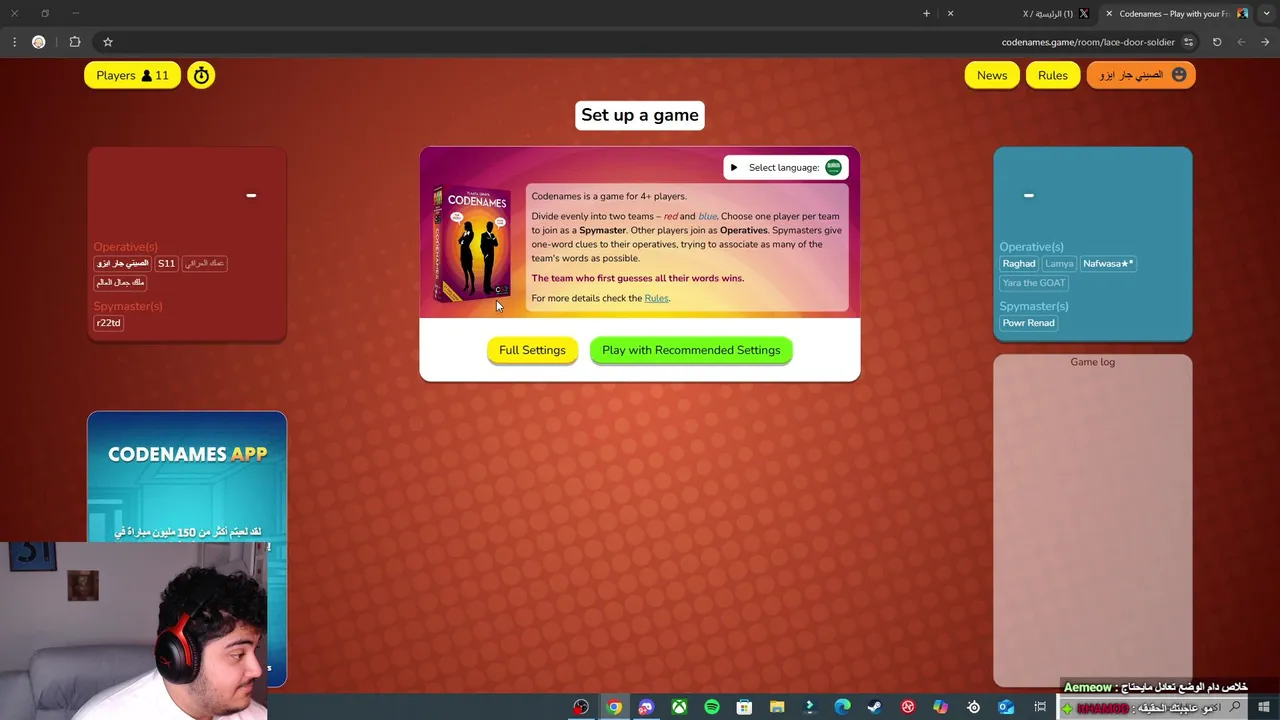
Task: Open the Rules button in header
Action: point(1053,75)
